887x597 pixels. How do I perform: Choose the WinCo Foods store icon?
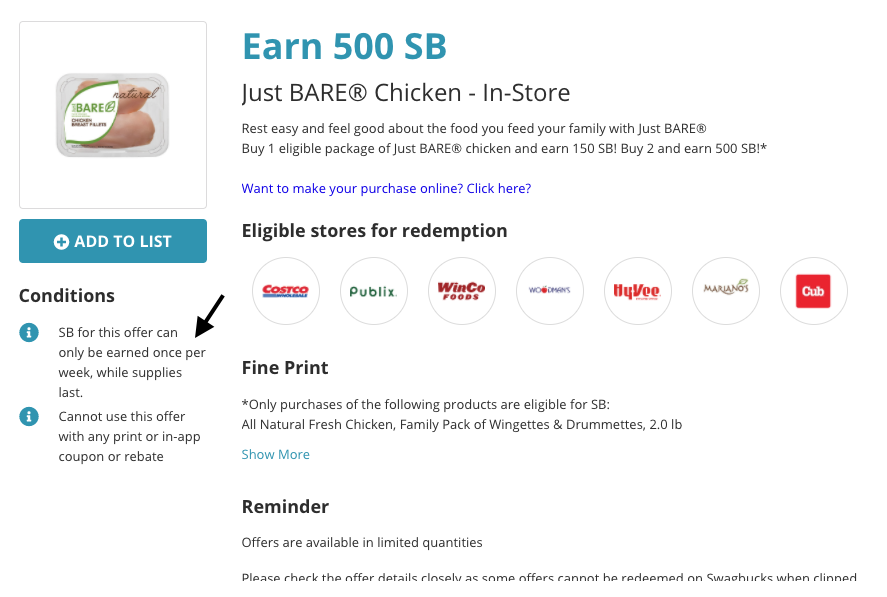pos(462,291)
